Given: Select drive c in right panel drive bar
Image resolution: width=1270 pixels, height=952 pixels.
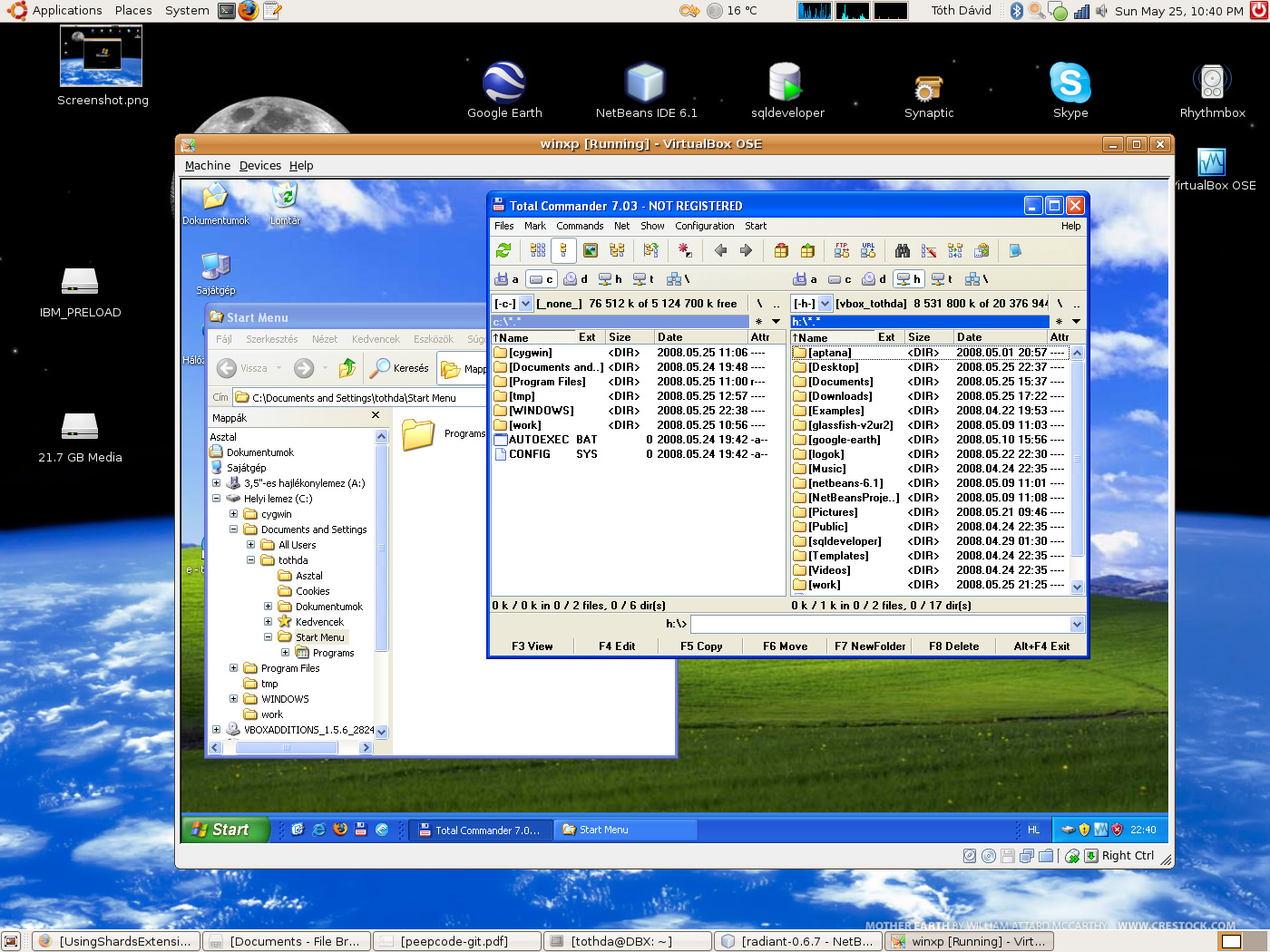Looking at the screenshot, I should pos(839,279).
